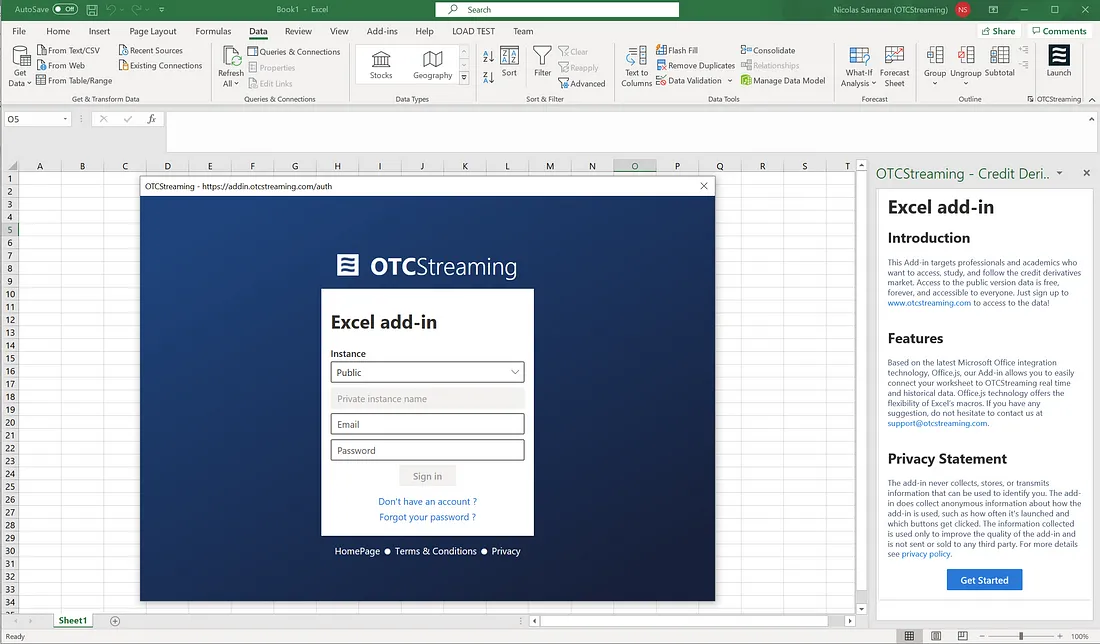Click in the Email field
The width and height of the screenshot is (1100, 644).
point(427,424)
